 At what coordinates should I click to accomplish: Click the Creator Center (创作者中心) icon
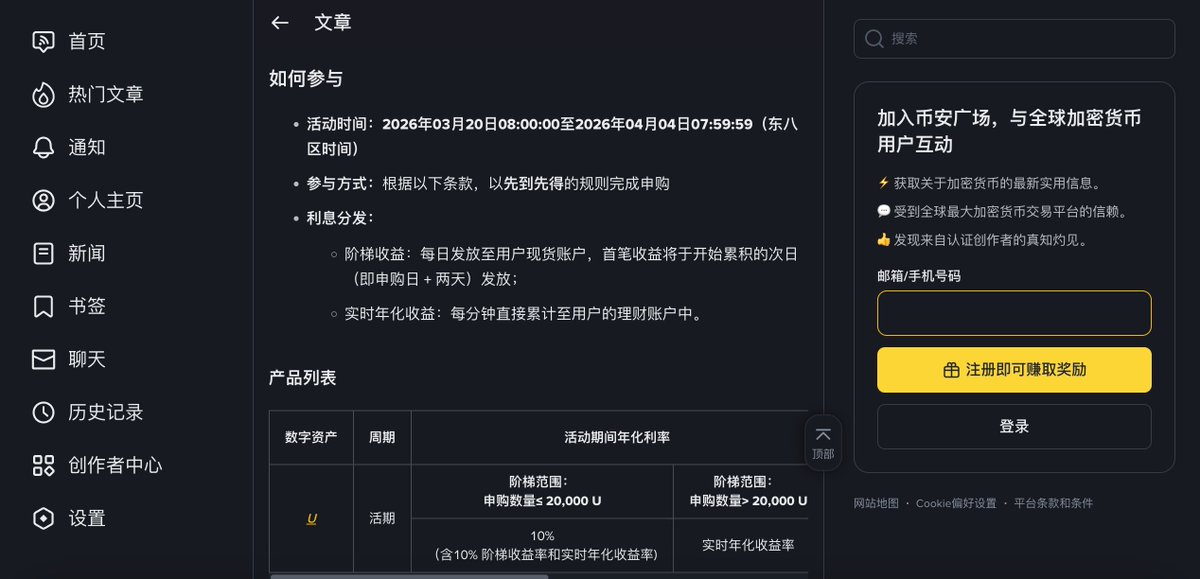tap(43, 465)
